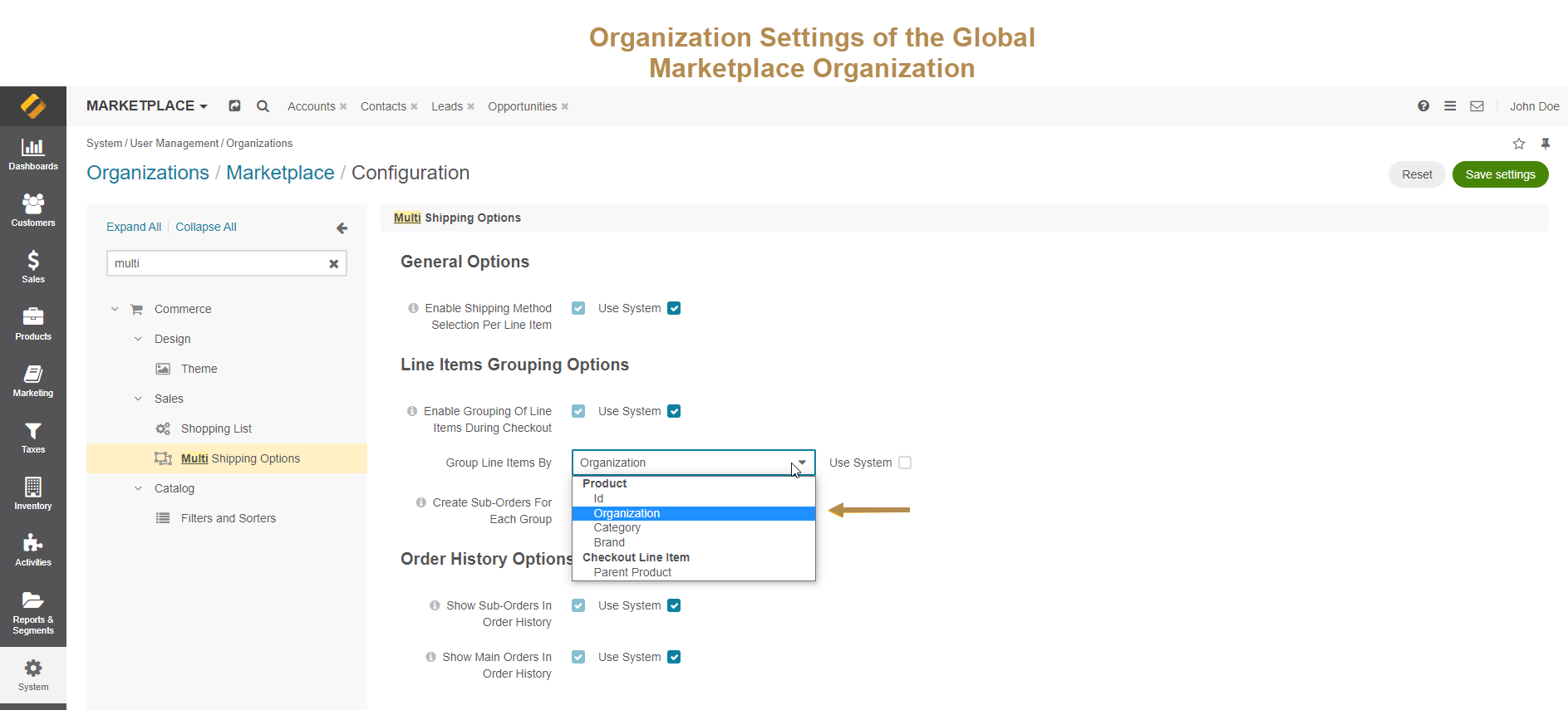The height and width of the screenshot is (710, 1568).
Task: Click info icon for Create Sub-Orders For Each Group
Action: tap(421, 502)
